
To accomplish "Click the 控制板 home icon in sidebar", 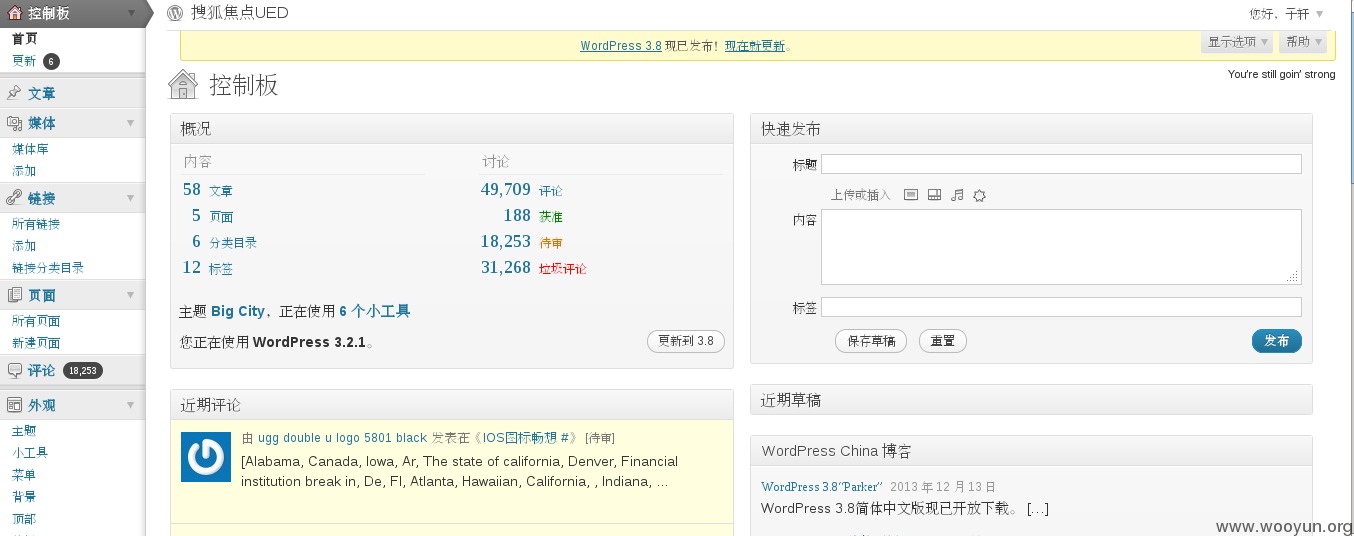I will tap(14, 13).
